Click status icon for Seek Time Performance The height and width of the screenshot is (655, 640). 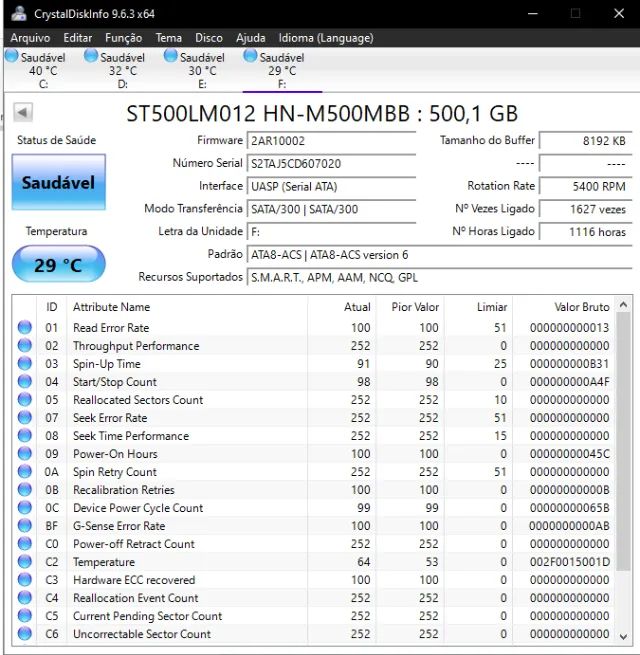[25, 435]
